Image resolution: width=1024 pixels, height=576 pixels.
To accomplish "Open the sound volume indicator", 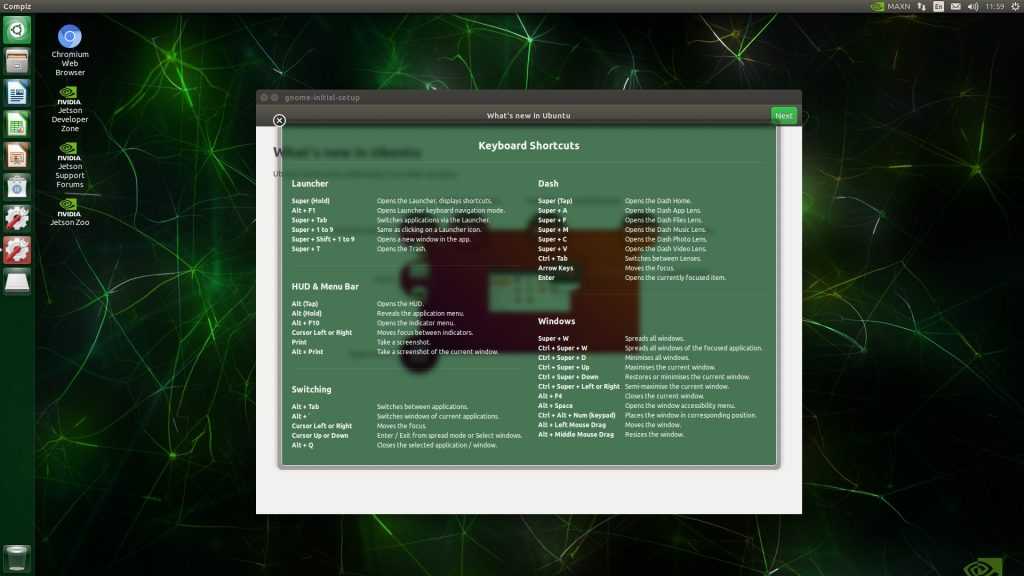I will click(972, 6).
